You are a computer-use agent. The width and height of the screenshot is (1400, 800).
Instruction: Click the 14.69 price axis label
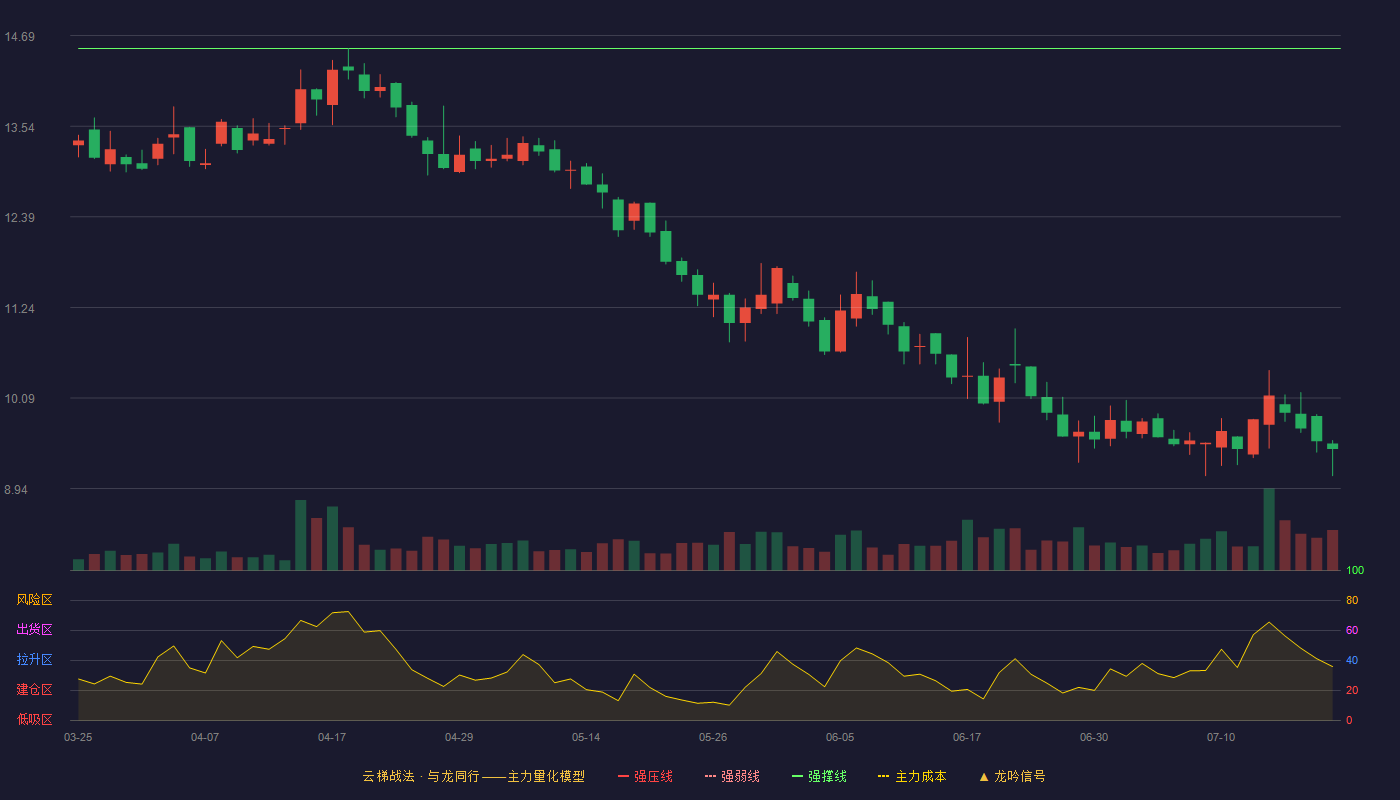point(20,37)
